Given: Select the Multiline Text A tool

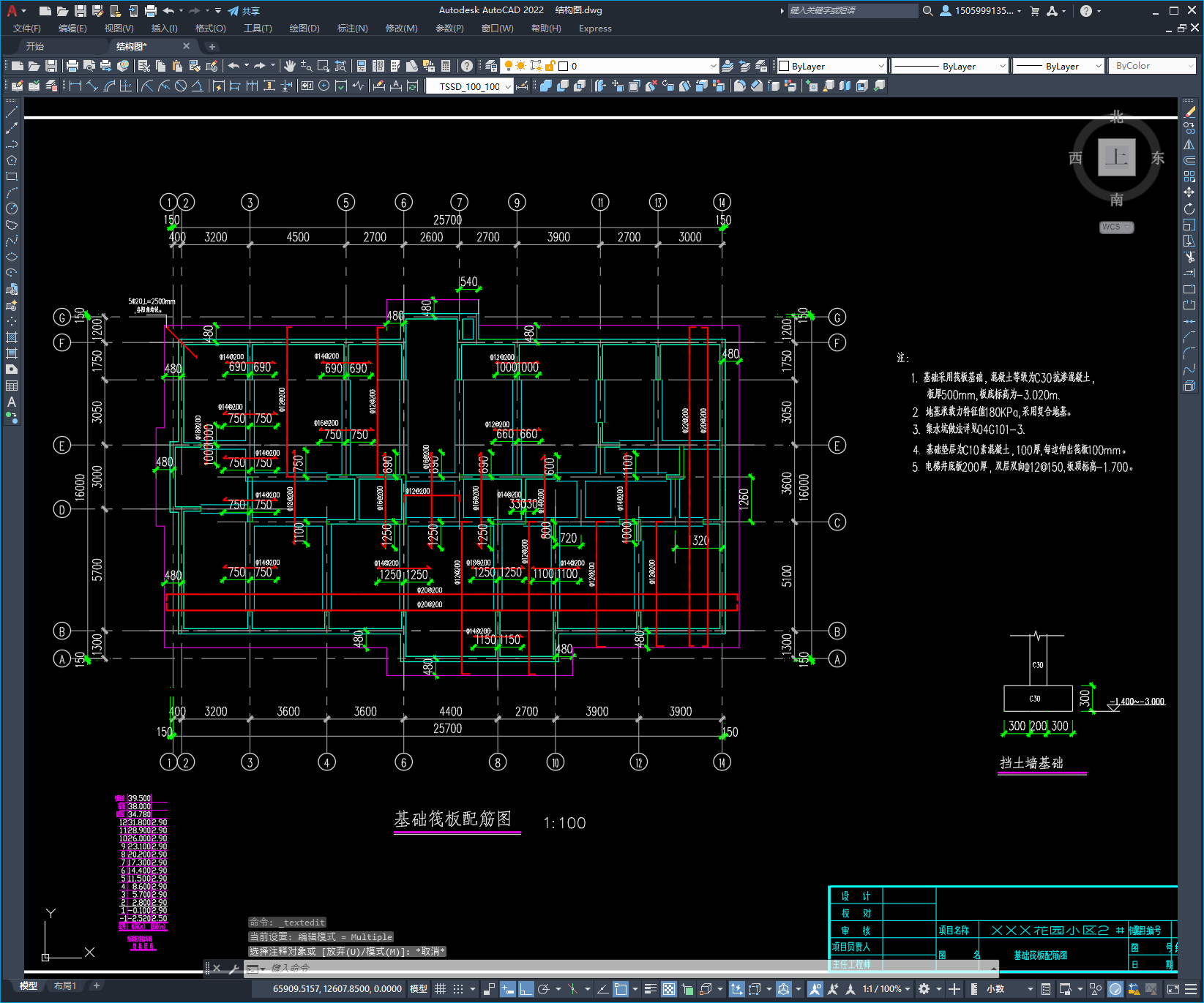Looking at the screenshot, I should point(12,402).
